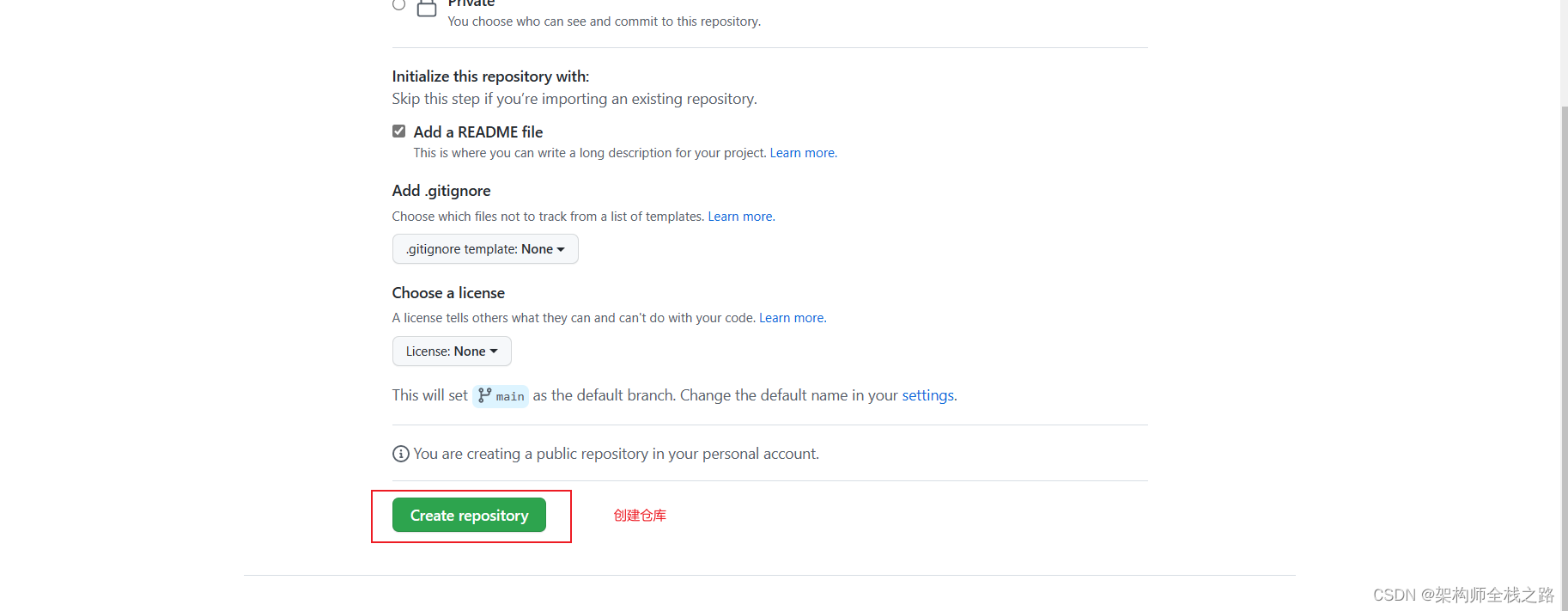1568x611 pixels.
Task: Expand the .gitignore template dropdown
Action: click(x=485, y=249)
